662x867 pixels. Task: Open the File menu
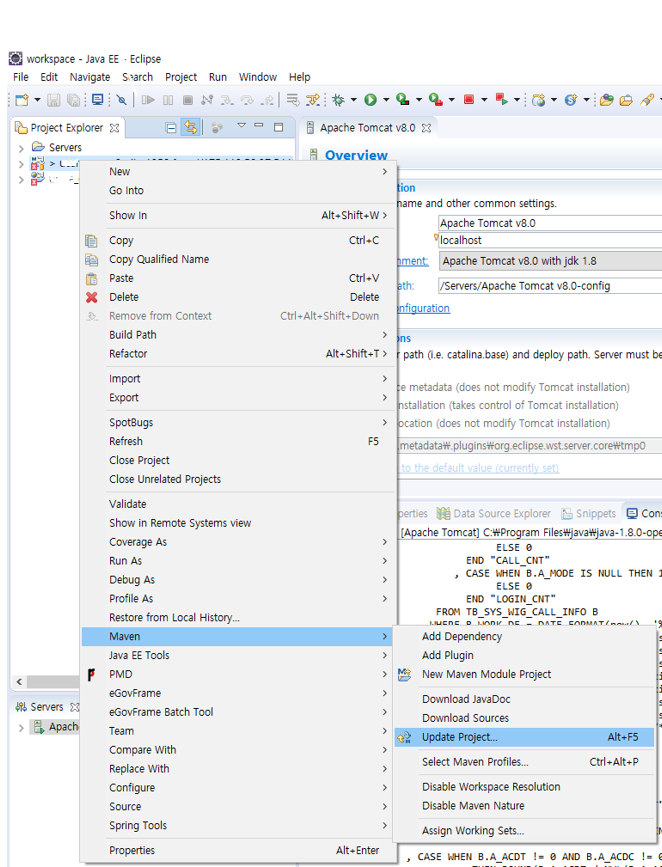coord(20,77)
